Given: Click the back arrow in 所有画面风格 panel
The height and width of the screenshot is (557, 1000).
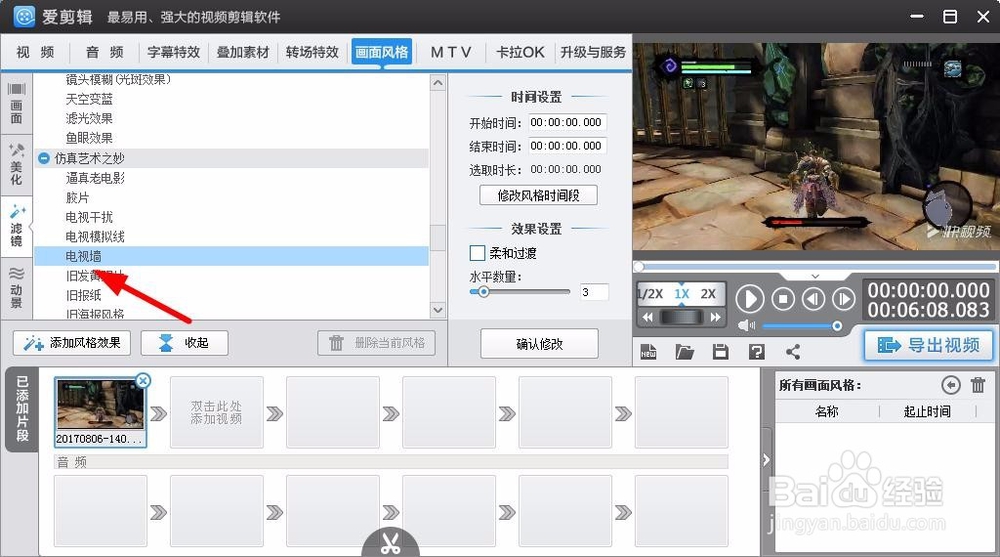Looking at the screenshot, I should (950, 385).
